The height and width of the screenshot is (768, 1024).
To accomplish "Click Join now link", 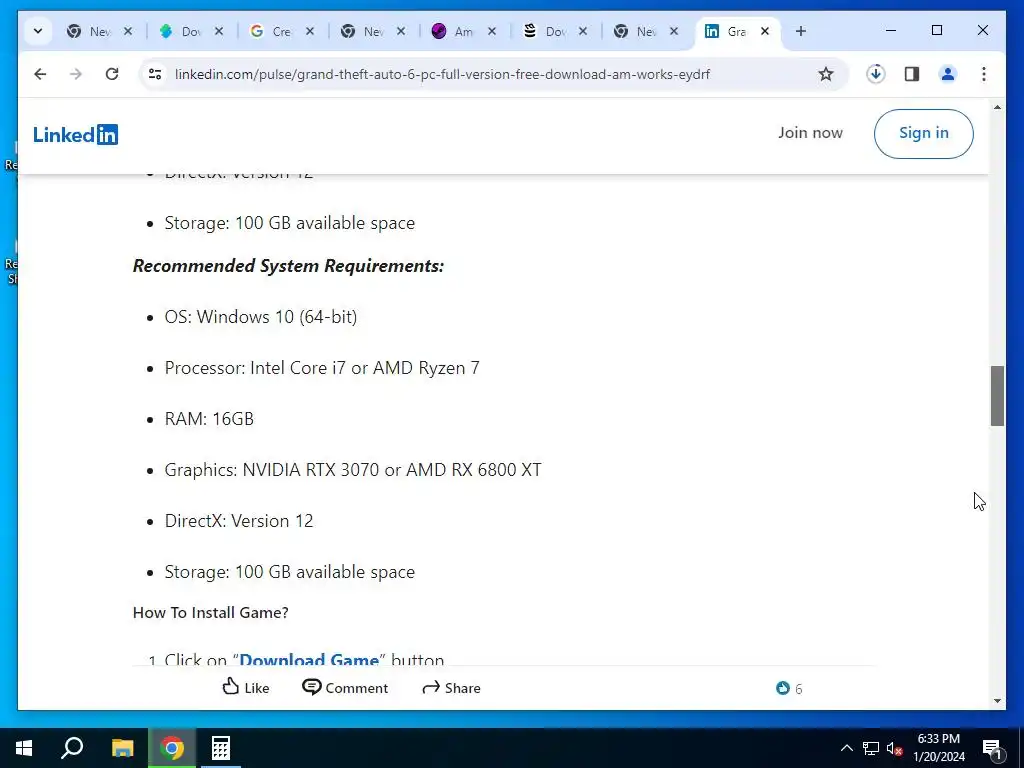I will point(810,133).
